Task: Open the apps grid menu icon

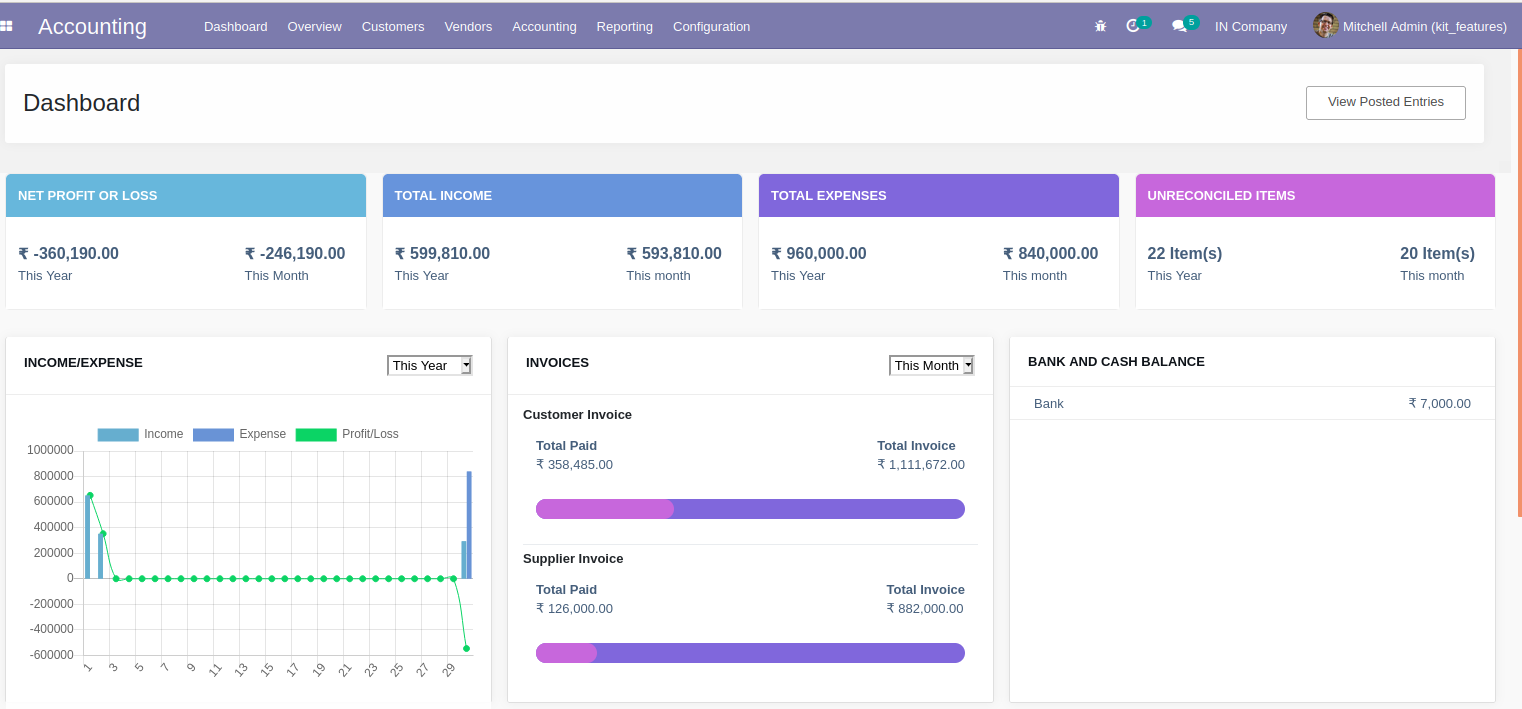Action: coord(7,26)
